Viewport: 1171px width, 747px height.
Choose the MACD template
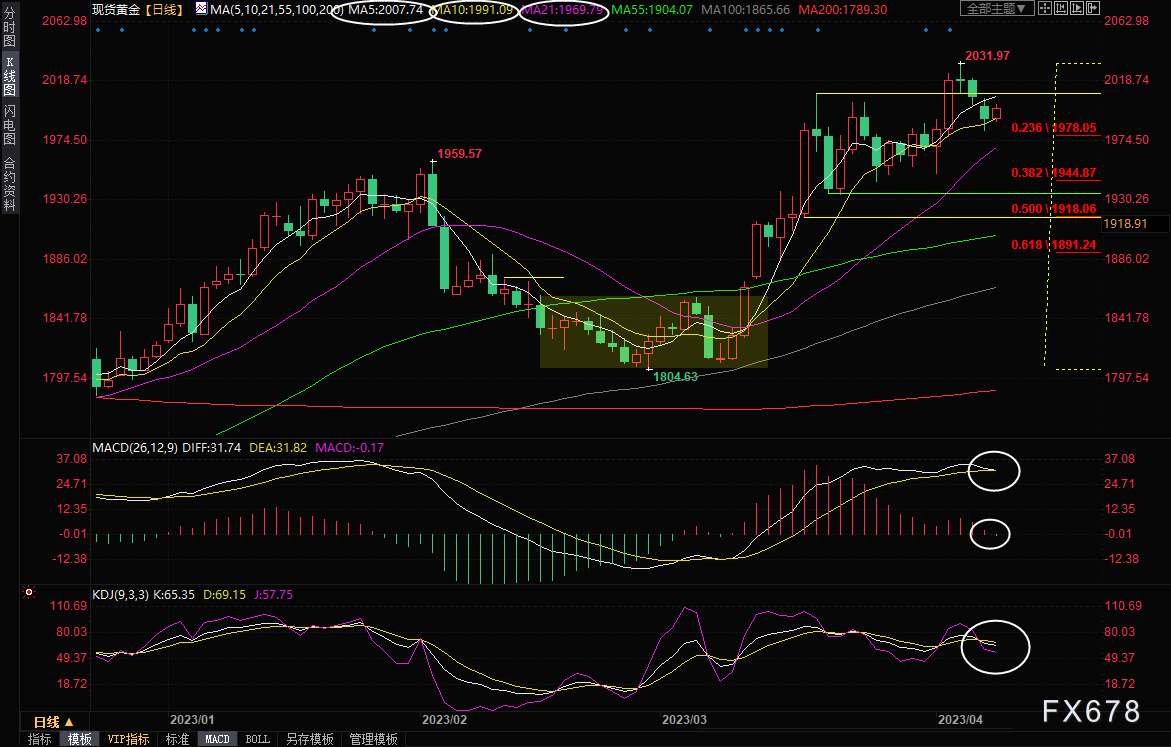217,739
